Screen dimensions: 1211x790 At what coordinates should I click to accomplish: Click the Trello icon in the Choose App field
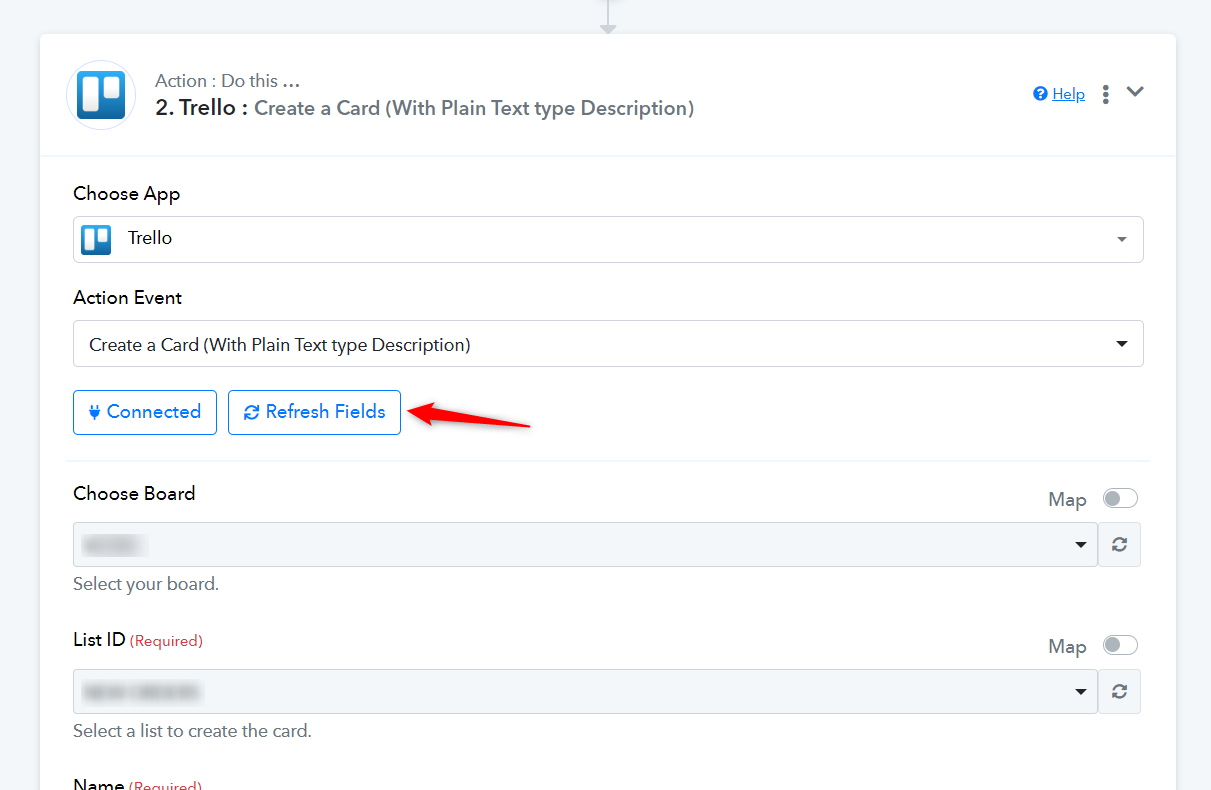[x=96, y=240]
